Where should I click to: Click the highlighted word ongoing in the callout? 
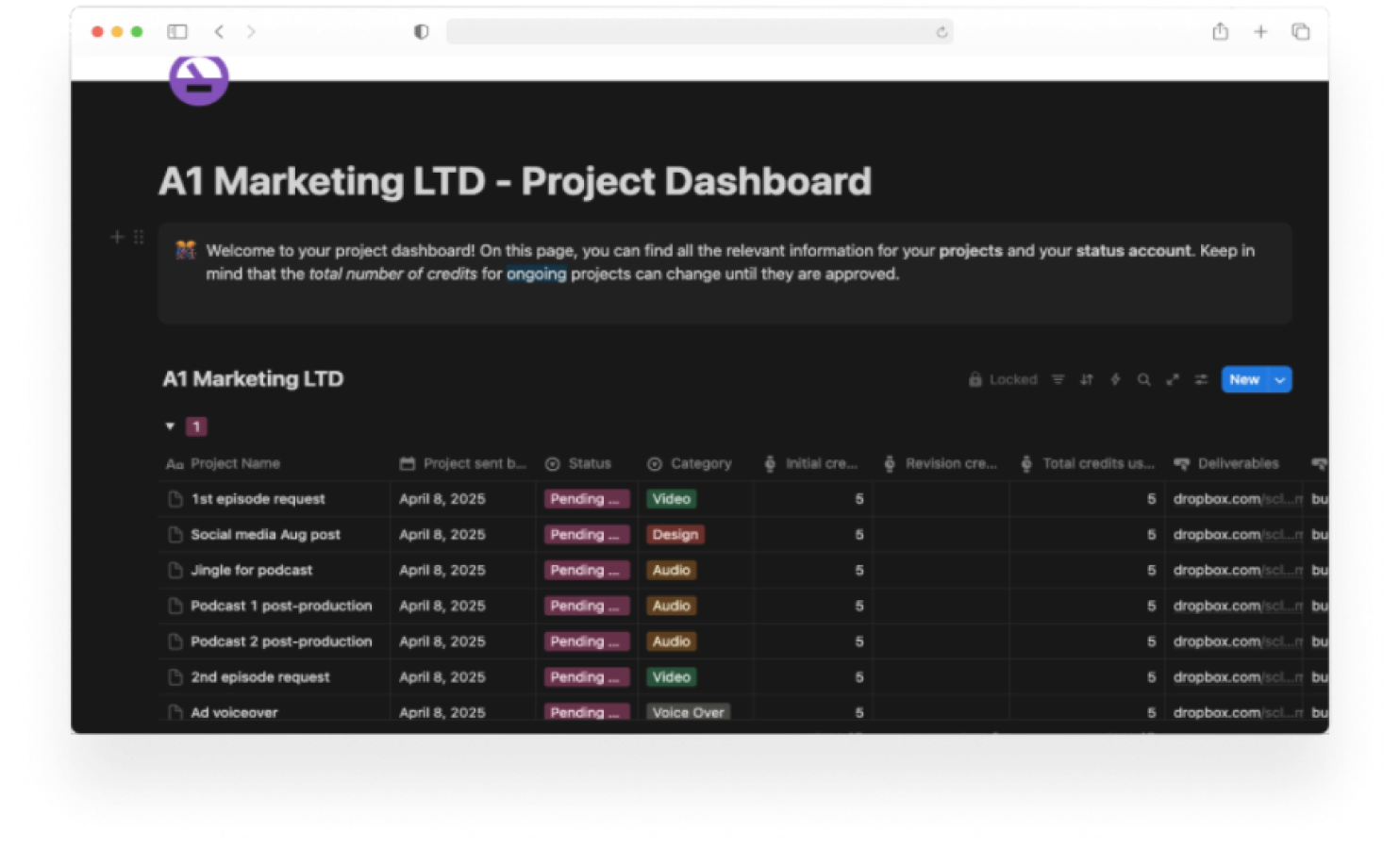pyautogui.click(x=536, y=274)
